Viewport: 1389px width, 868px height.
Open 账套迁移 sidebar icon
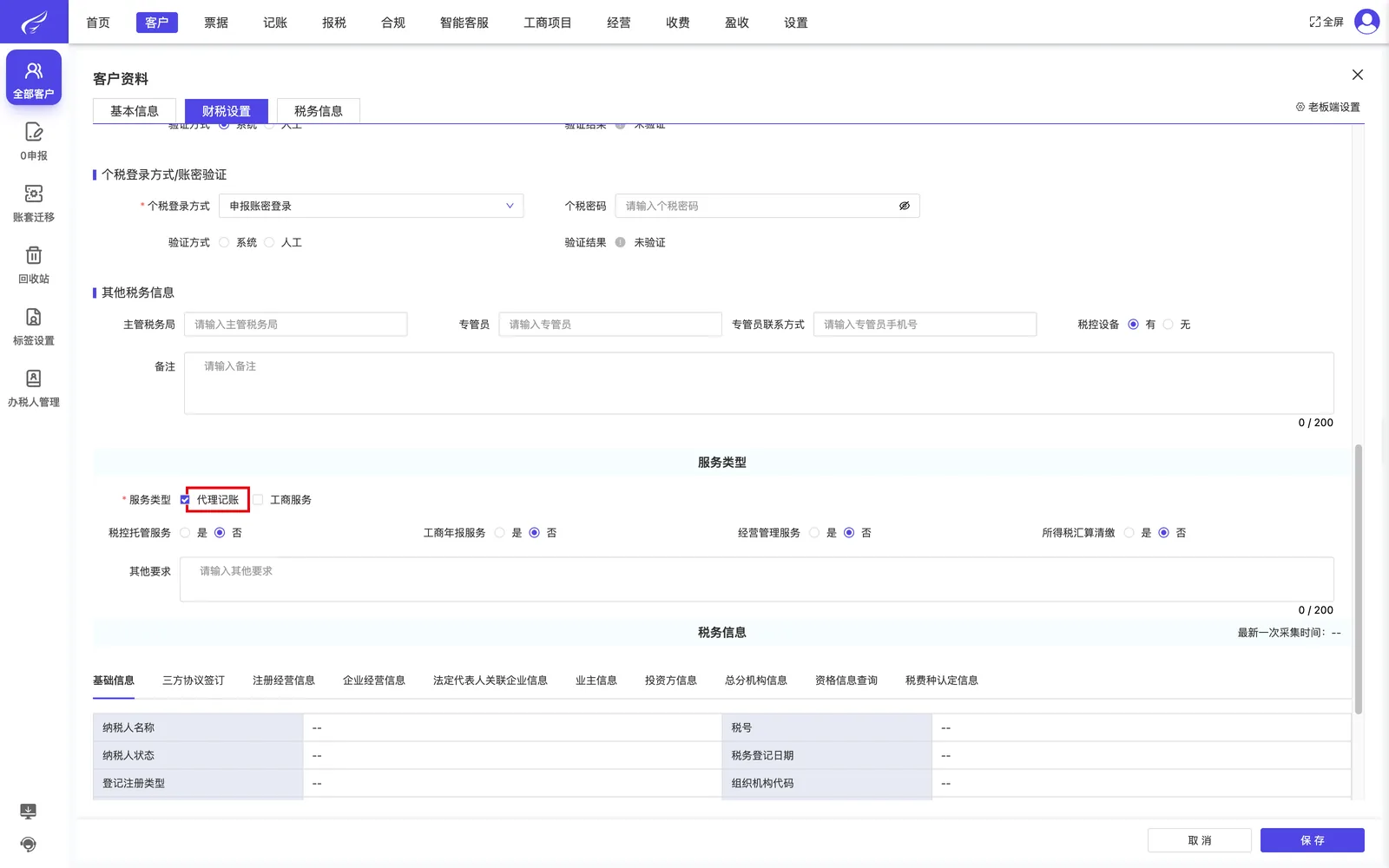(x=34, y=203)
